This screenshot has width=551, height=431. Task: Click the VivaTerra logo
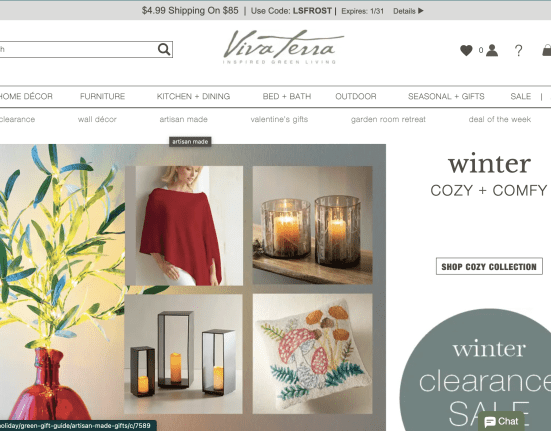click(283, 46)
